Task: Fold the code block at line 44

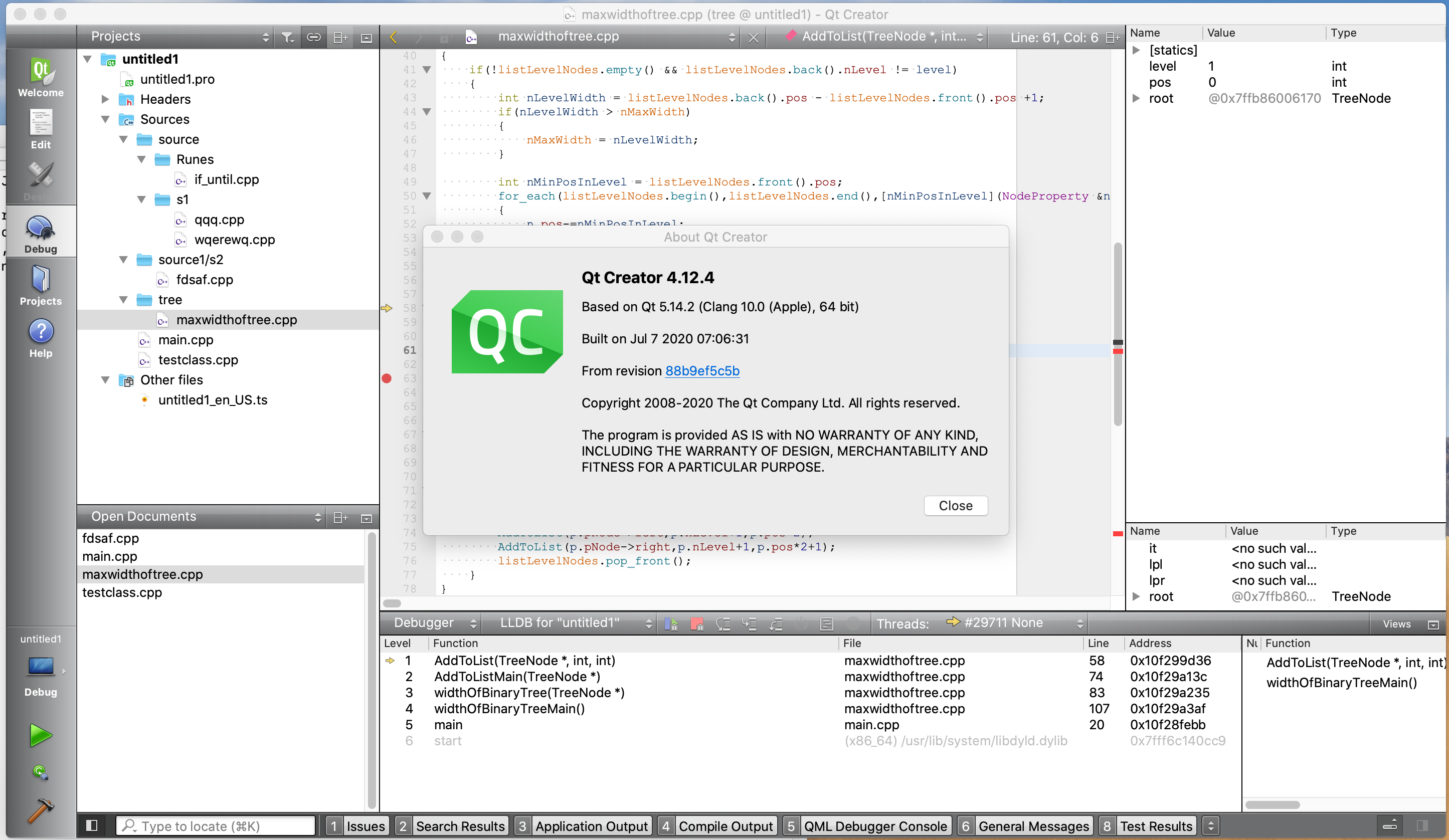Action: [x=427, y=112]
